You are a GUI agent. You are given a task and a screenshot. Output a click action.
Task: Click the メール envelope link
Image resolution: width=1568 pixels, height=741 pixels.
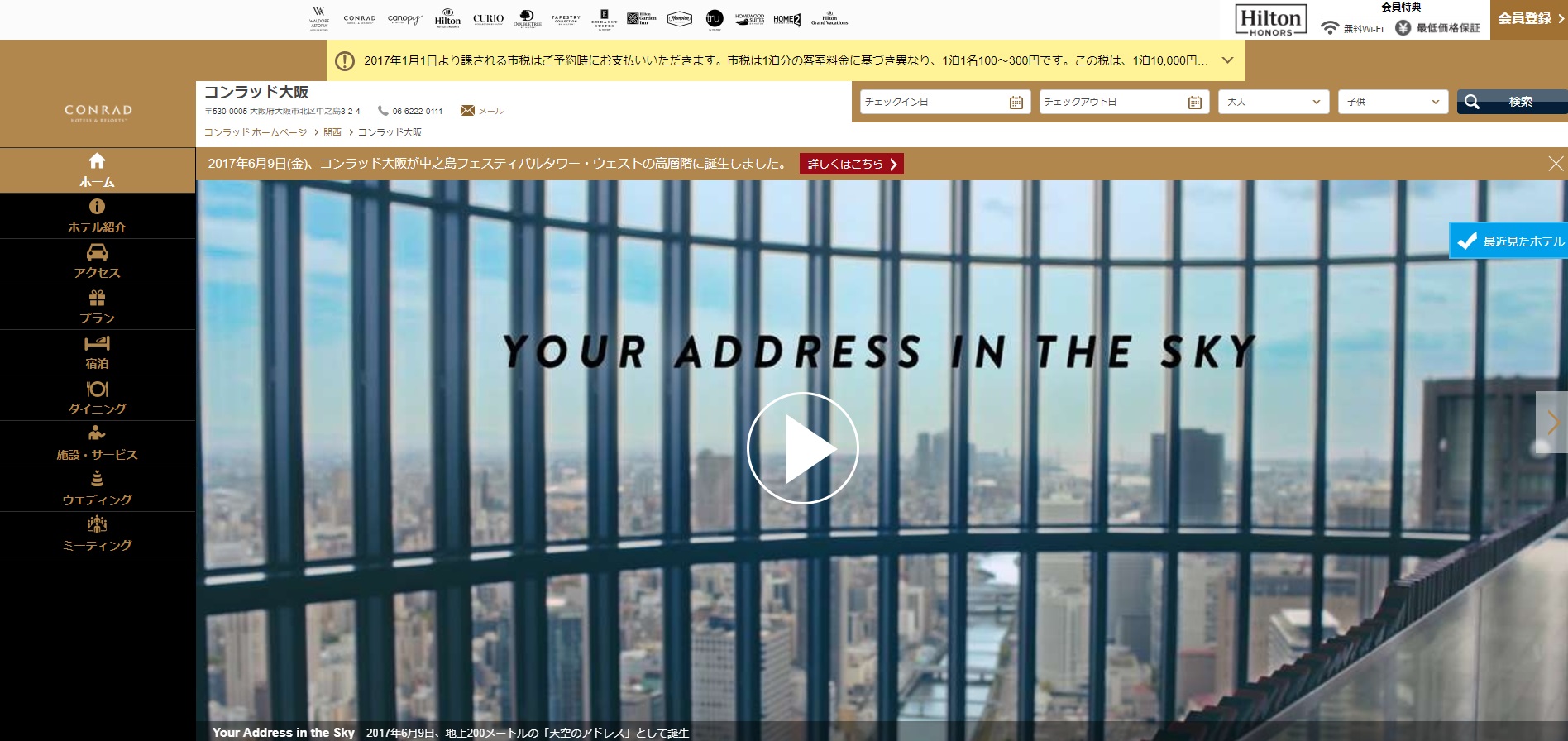481,111
